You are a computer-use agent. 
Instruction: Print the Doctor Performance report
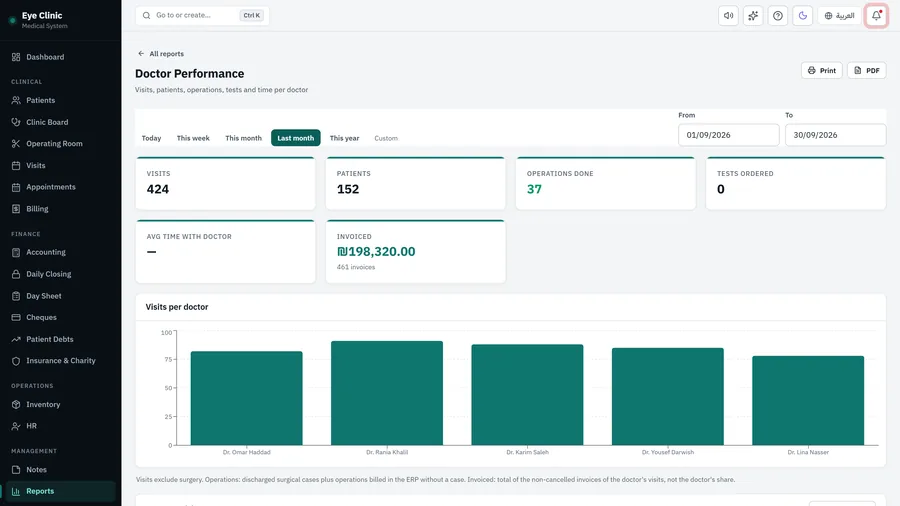821,71
